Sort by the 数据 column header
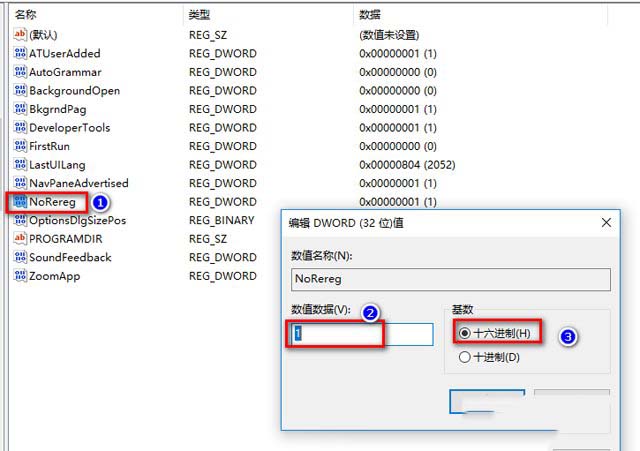Image resolution: width=640 pixels, height=451 pixels. (370, 15)
